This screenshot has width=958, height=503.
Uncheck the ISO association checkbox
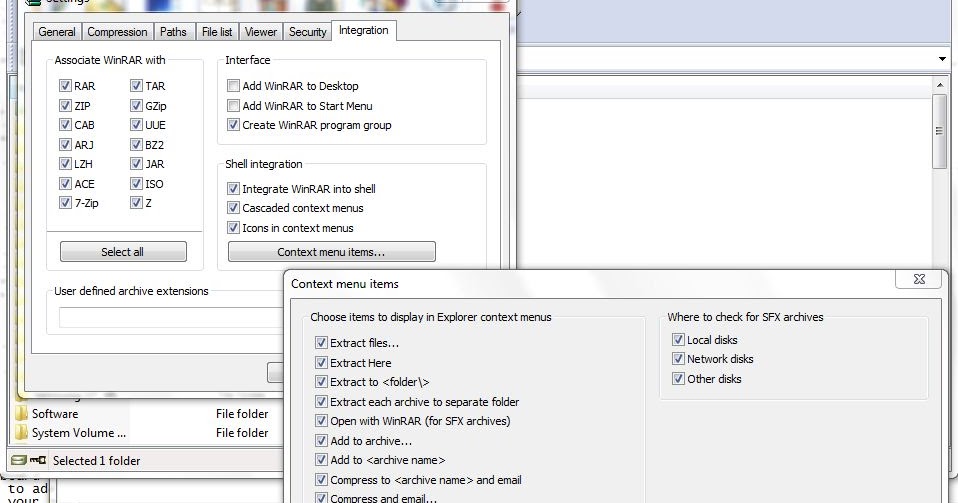136,183
